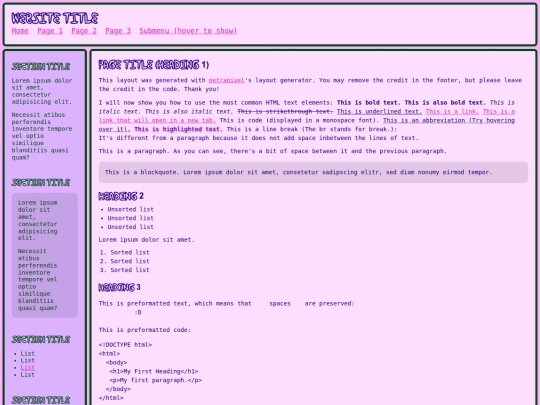Click 'This is highlighted text.'
The image size is (540, 405).
pyautogui.click(x=178, y=129)
